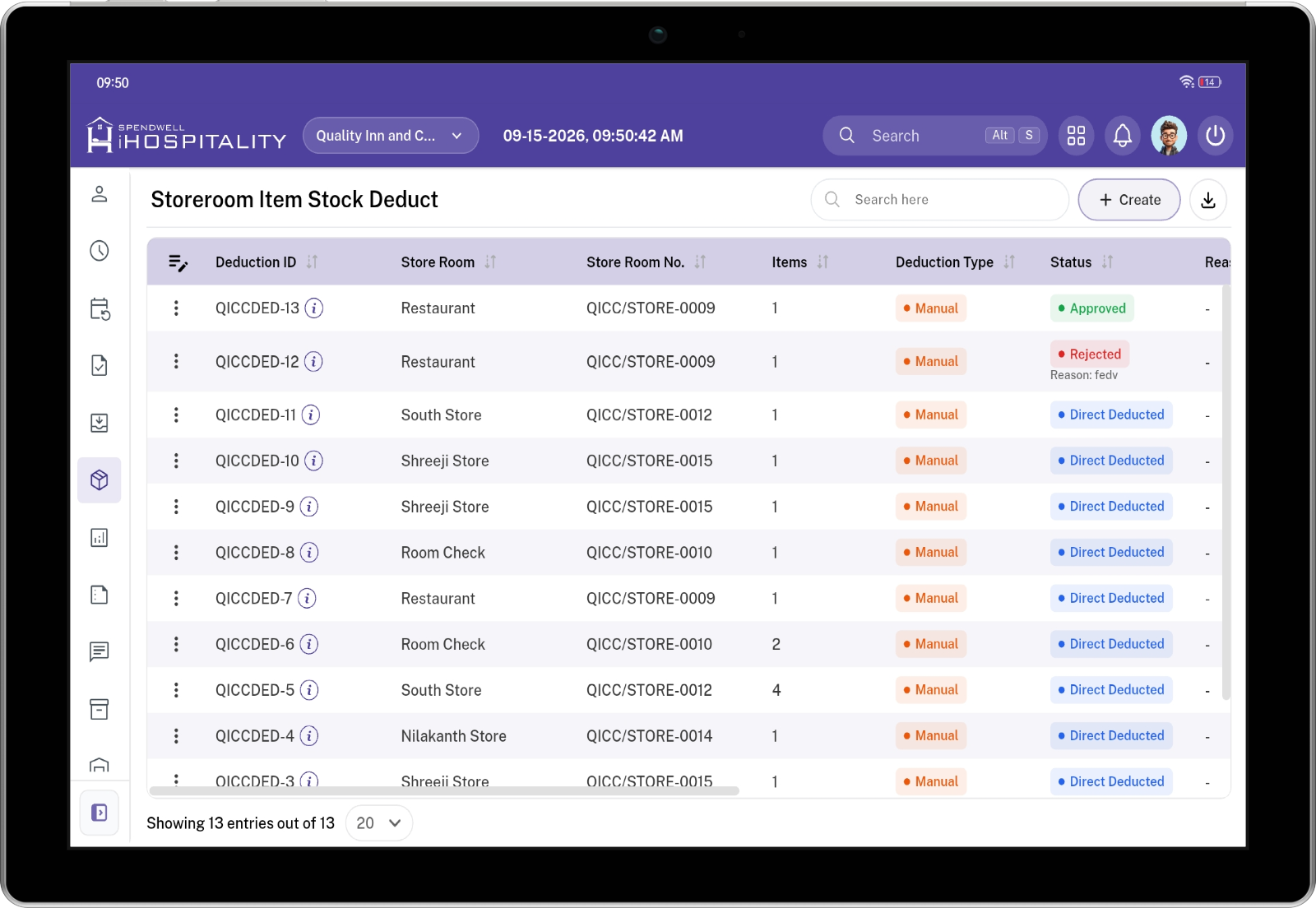Open row actions menu for QICCDED-8
The image size is (1316, 908).
click(x=176, y=553)
